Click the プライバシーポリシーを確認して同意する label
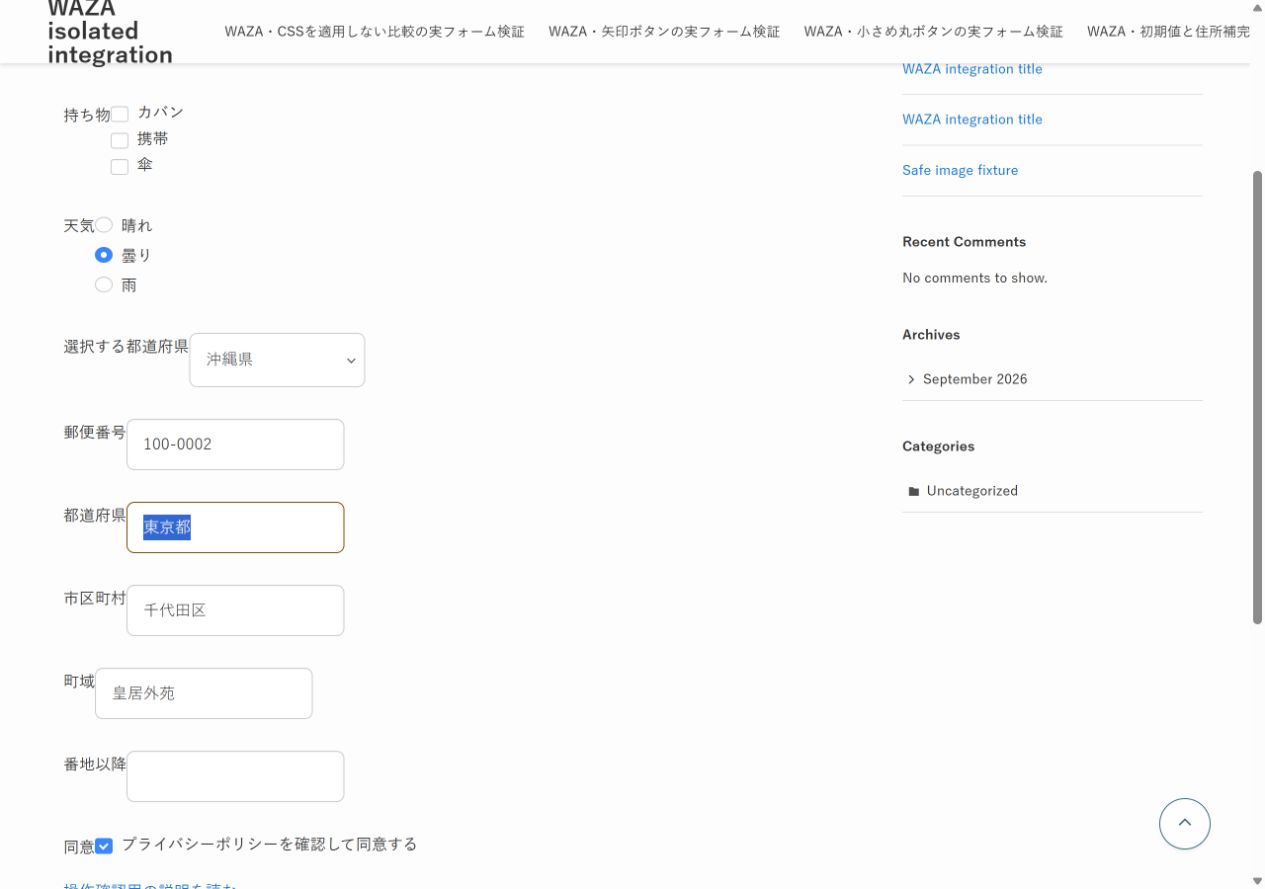This screenshot has height=889, width=1265. (269, 845)
